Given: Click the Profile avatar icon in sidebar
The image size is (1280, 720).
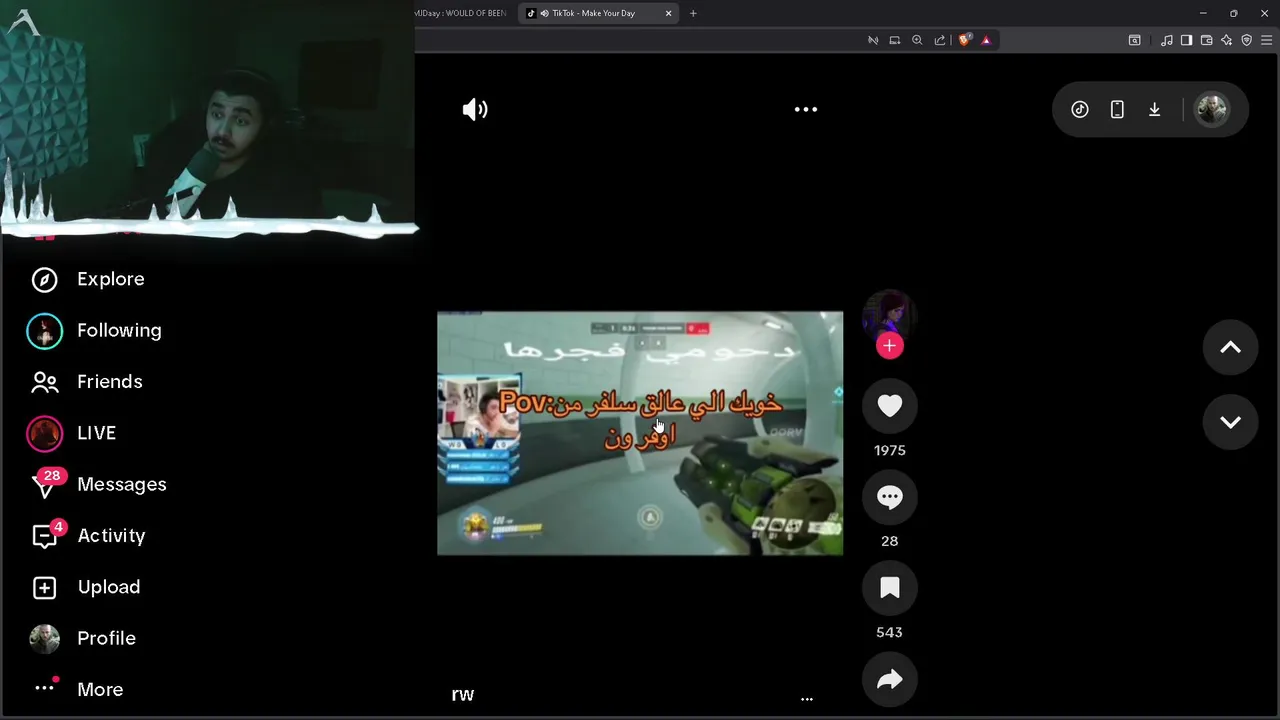Looking at the screenshot, I should [44, 638].
